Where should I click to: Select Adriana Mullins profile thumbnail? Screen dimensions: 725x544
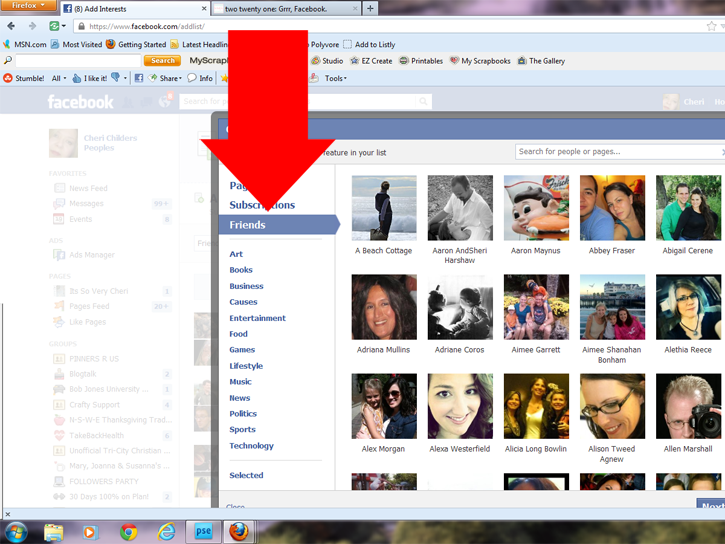pos(384,308)
